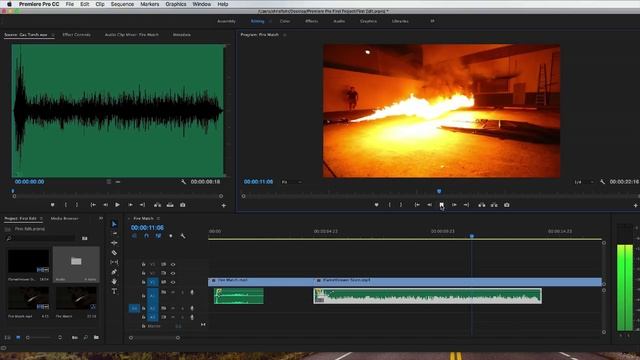Switch to Media Browser tab
The width and height of the screenshot is (640, 360).
(64, 219)
